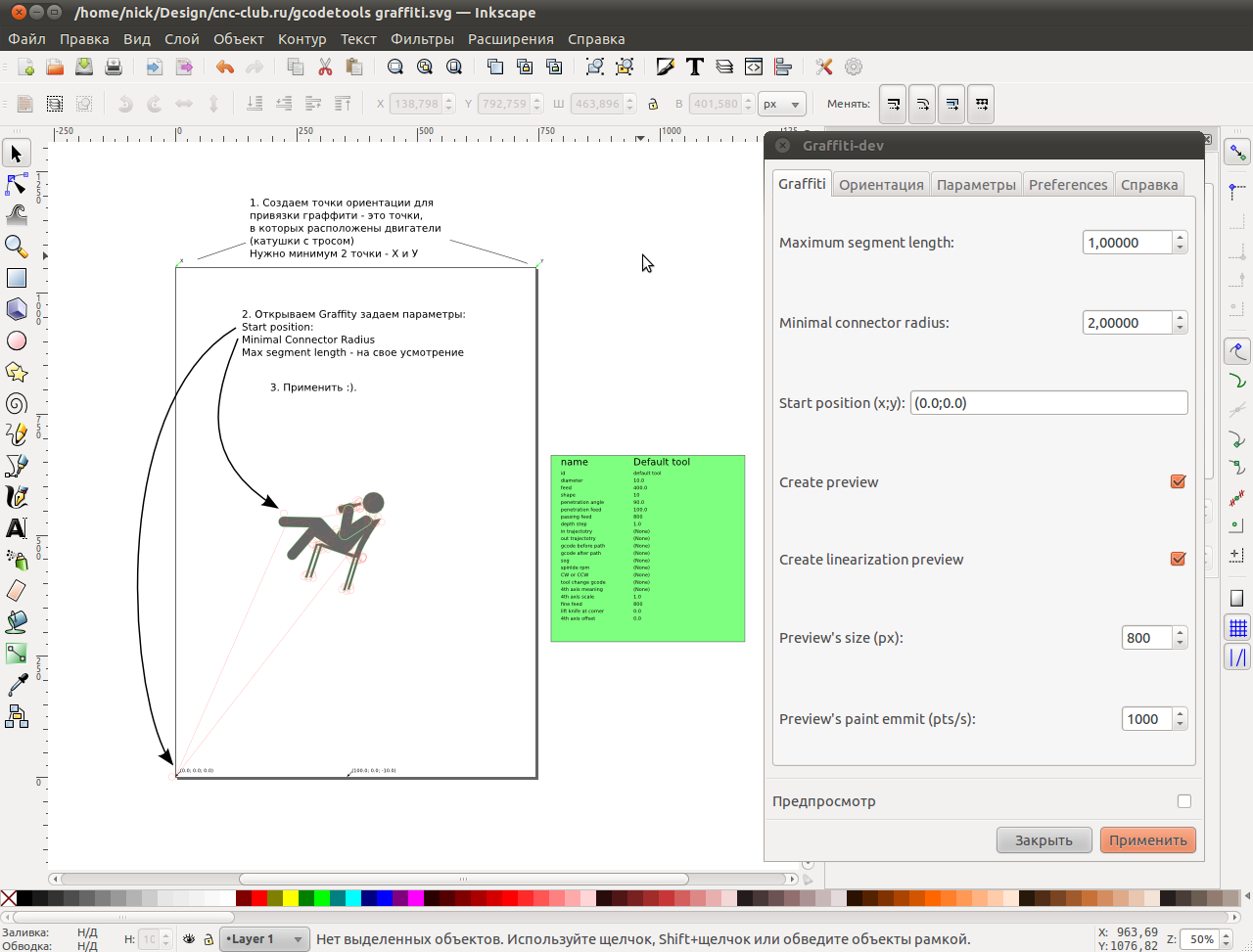Open the Preferences tab in Graffiti-dev
Viewport: 1253px width, 952px height.
point(1068,184)
